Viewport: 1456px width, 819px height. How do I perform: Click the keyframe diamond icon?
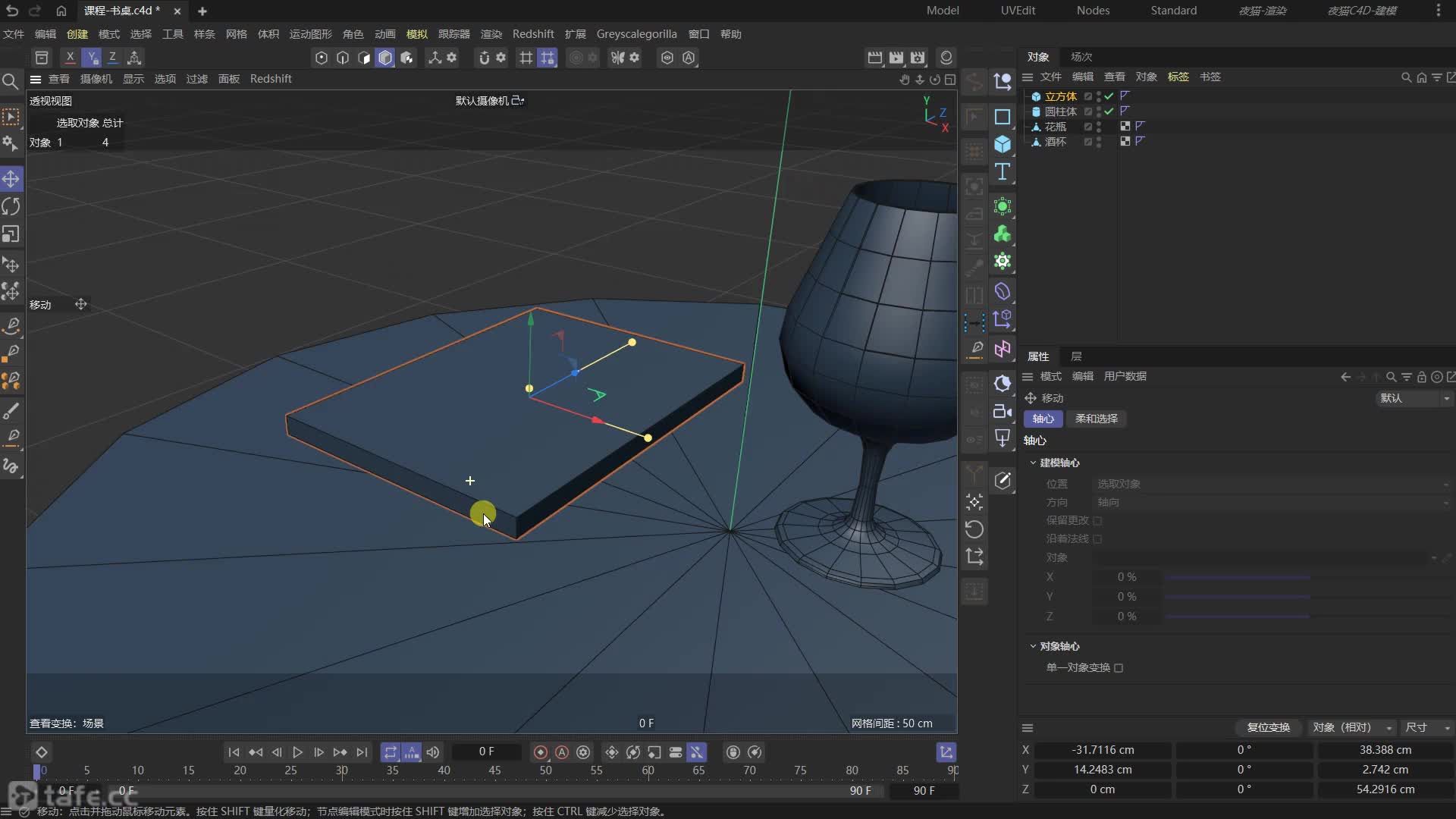42,752
